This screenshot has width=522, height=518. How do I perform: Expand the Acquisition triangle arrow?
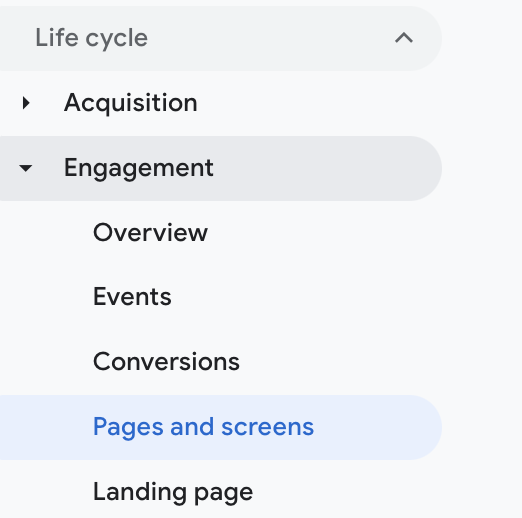tap(26, 103)
